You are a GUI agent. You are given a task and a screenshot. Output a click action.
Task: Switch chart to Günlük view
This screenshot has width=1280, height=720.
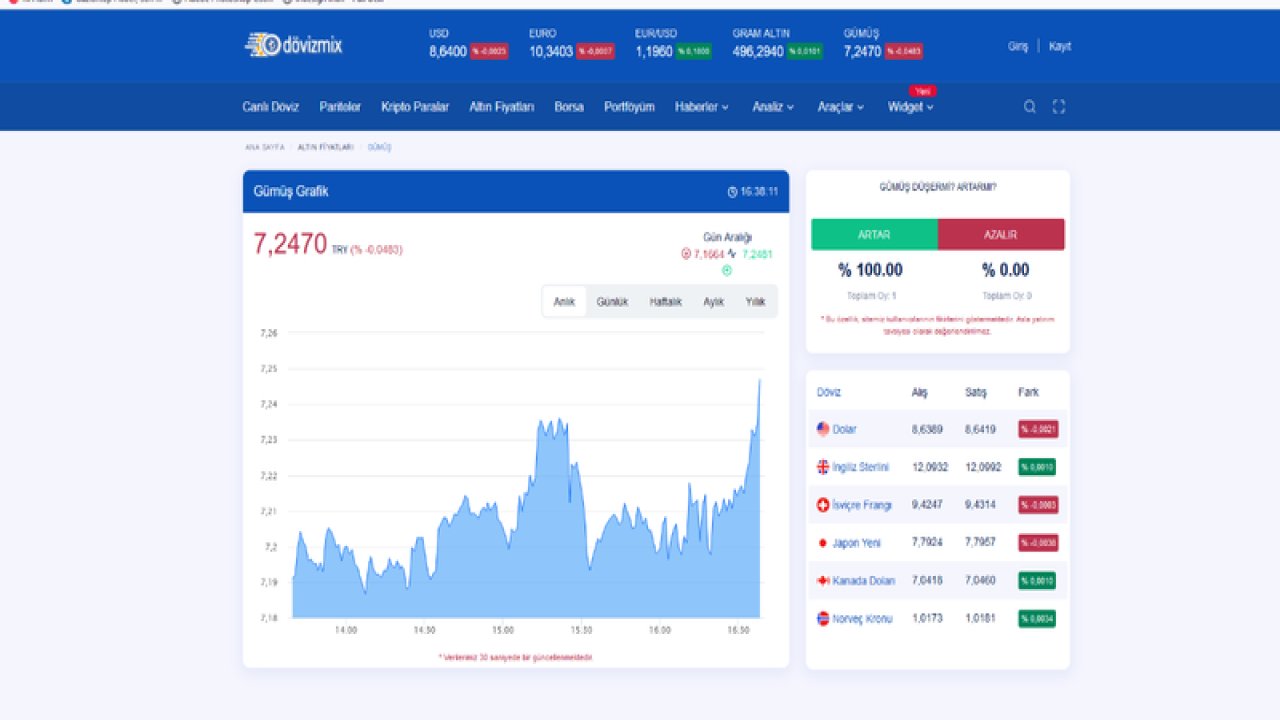[x=612, y=302]
